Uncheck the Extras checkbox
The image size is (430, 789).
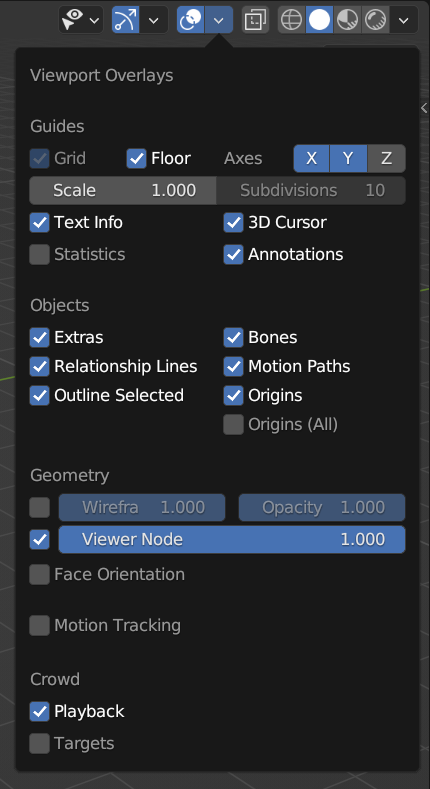[39, 337]
